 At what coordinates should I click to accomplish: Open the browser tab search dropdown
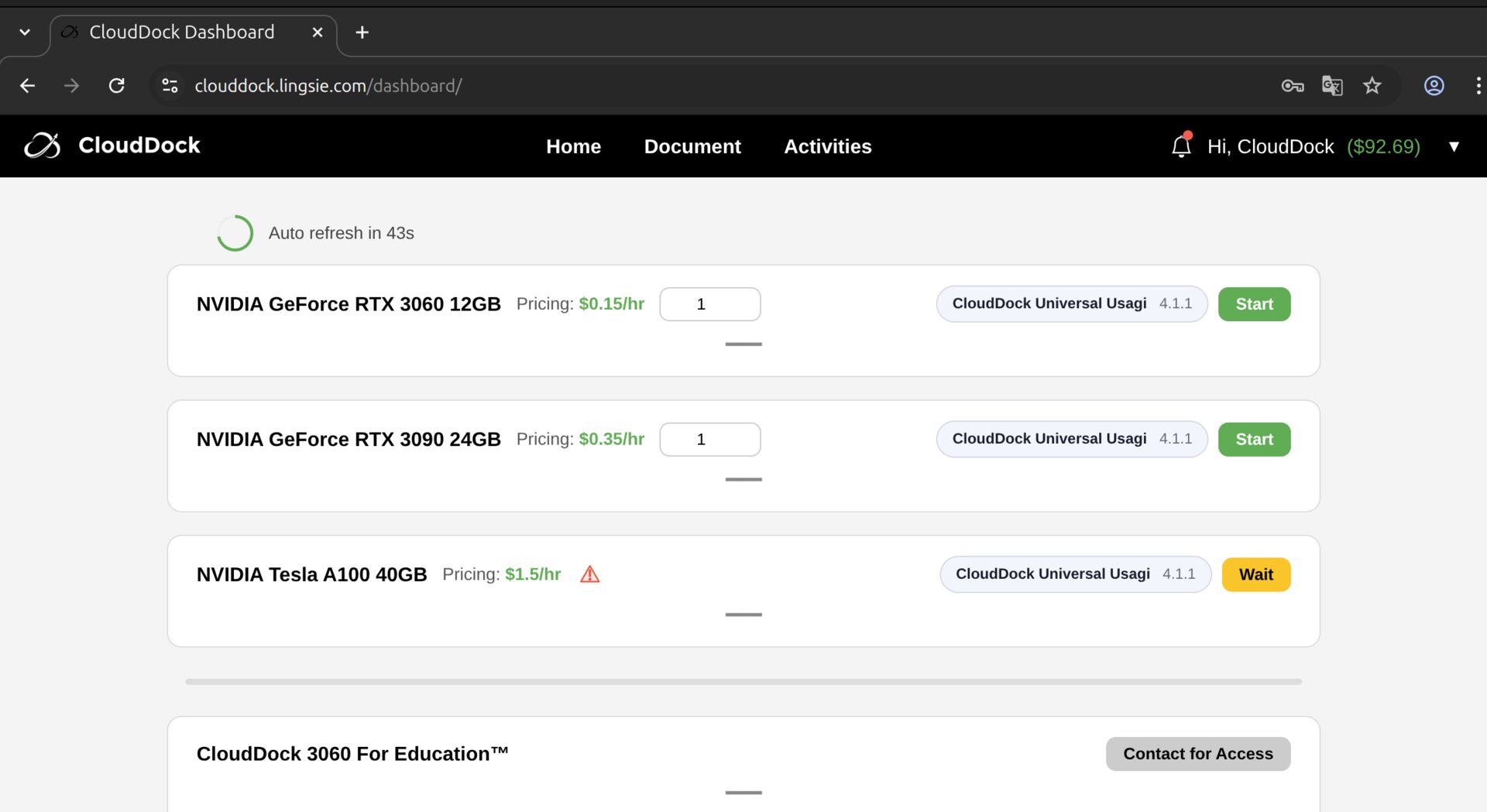point(25,33)
